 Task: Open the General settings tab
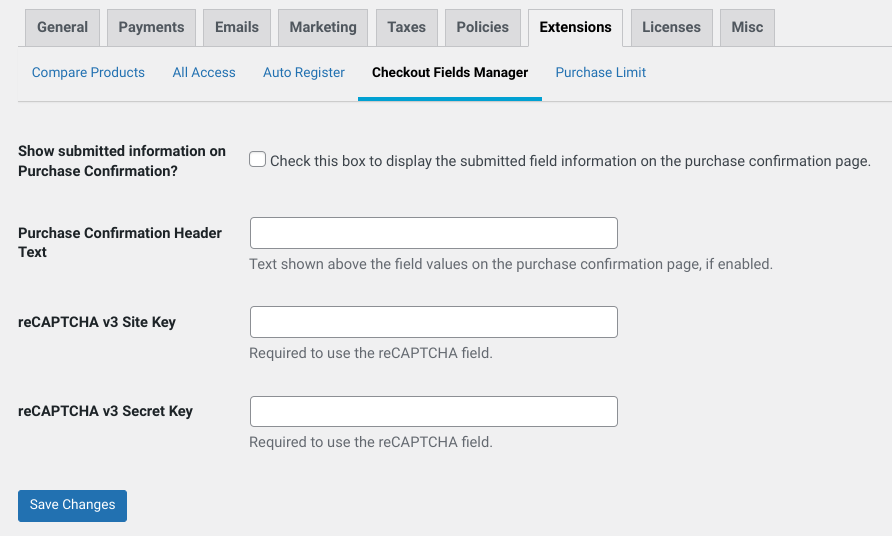63,27
